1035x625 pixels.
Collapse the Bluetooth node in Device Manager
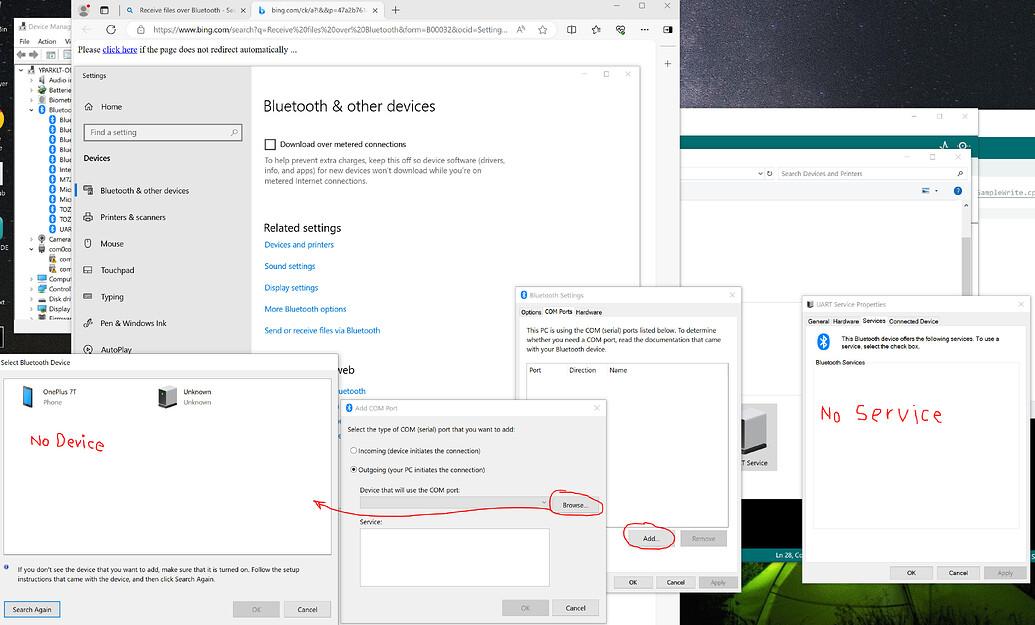(30, 110)
